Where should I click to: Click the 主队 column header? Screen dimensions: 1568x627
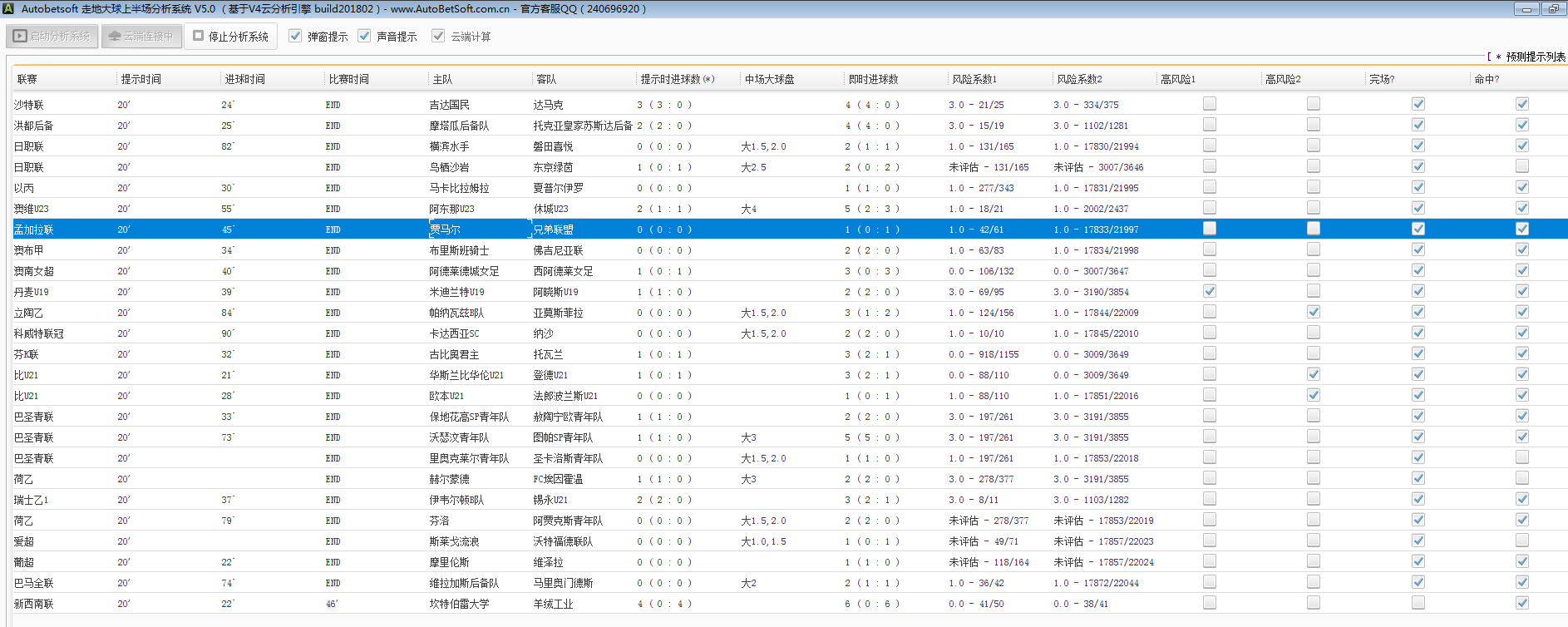point(442,79)
